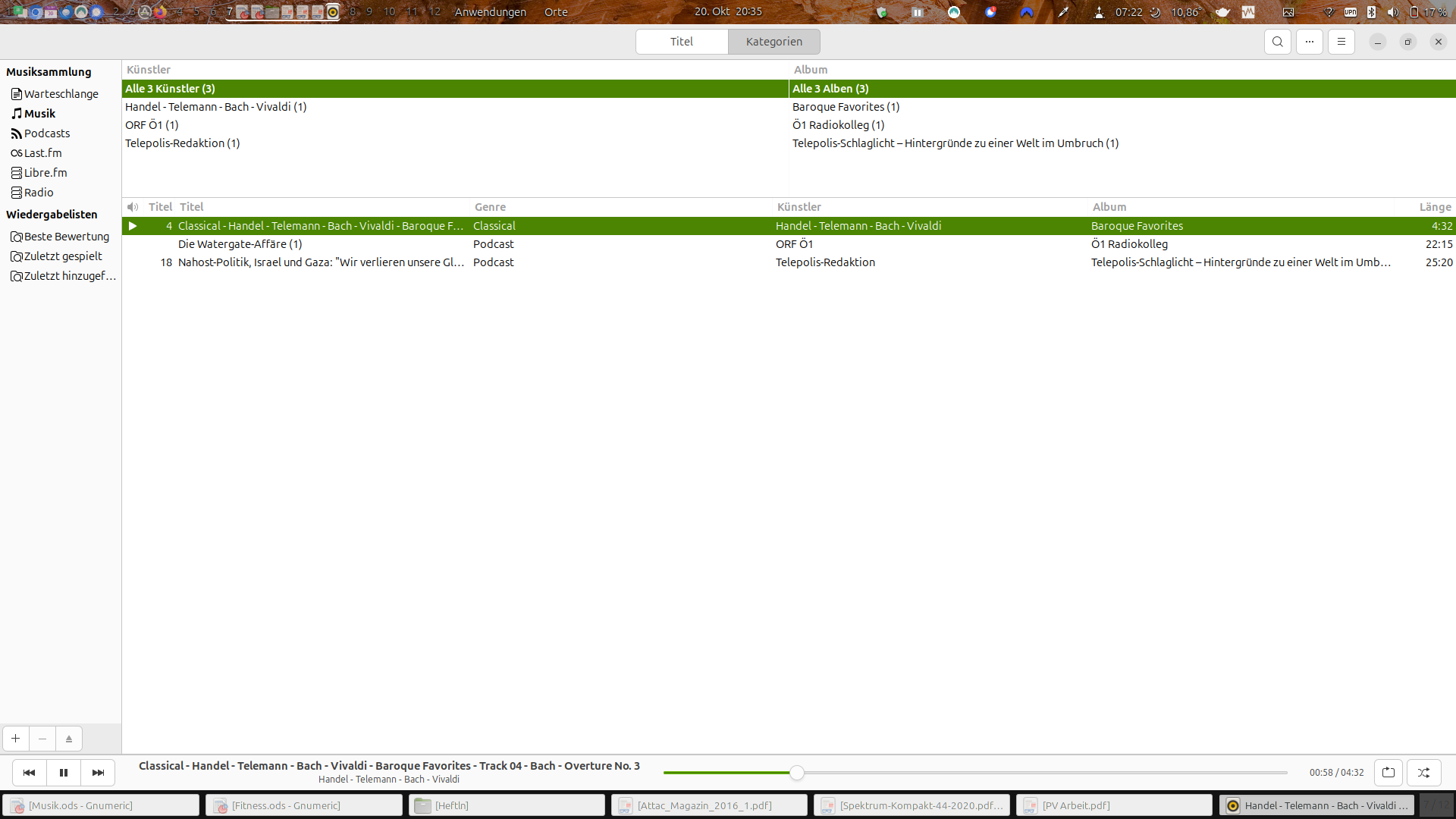Click add playlist plus button
Viewport: 1456px width, 819px height.
point(15,739)
